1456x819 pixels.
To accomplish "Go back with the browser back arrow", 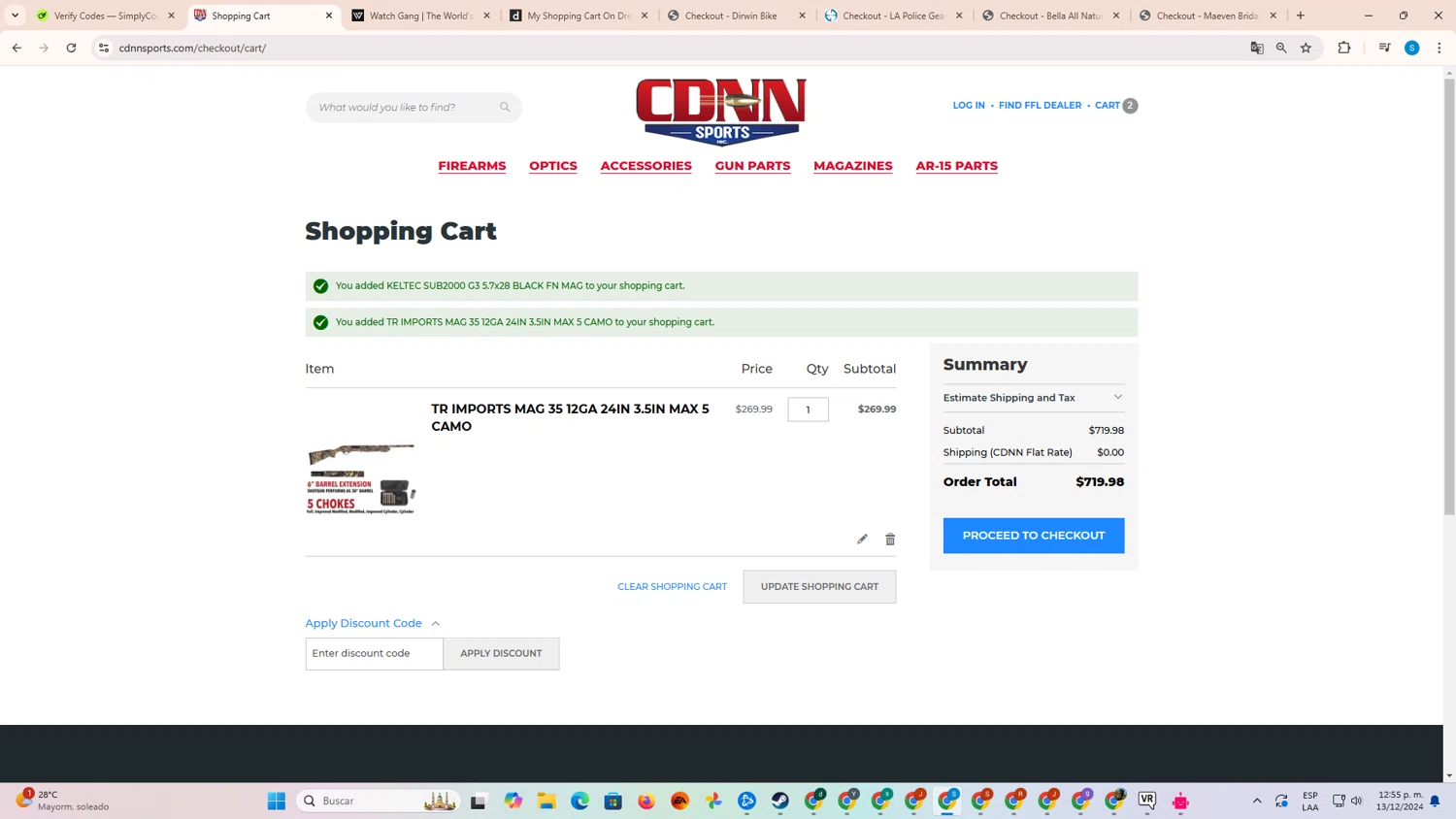I will tap(17, 48).
